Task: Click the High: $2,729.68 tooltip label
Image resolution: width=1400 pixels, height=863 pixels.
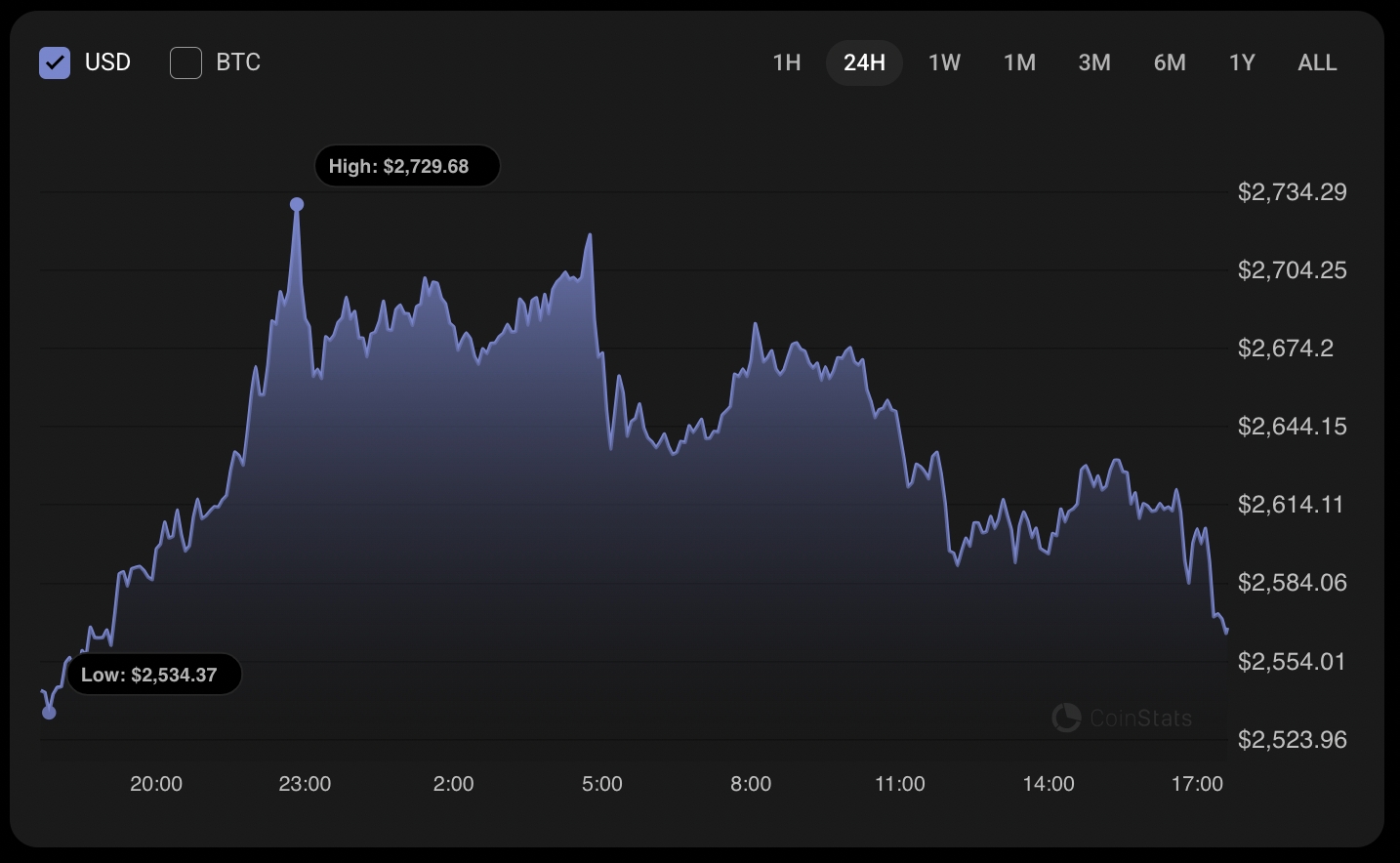Action: (x=406, y=166)
